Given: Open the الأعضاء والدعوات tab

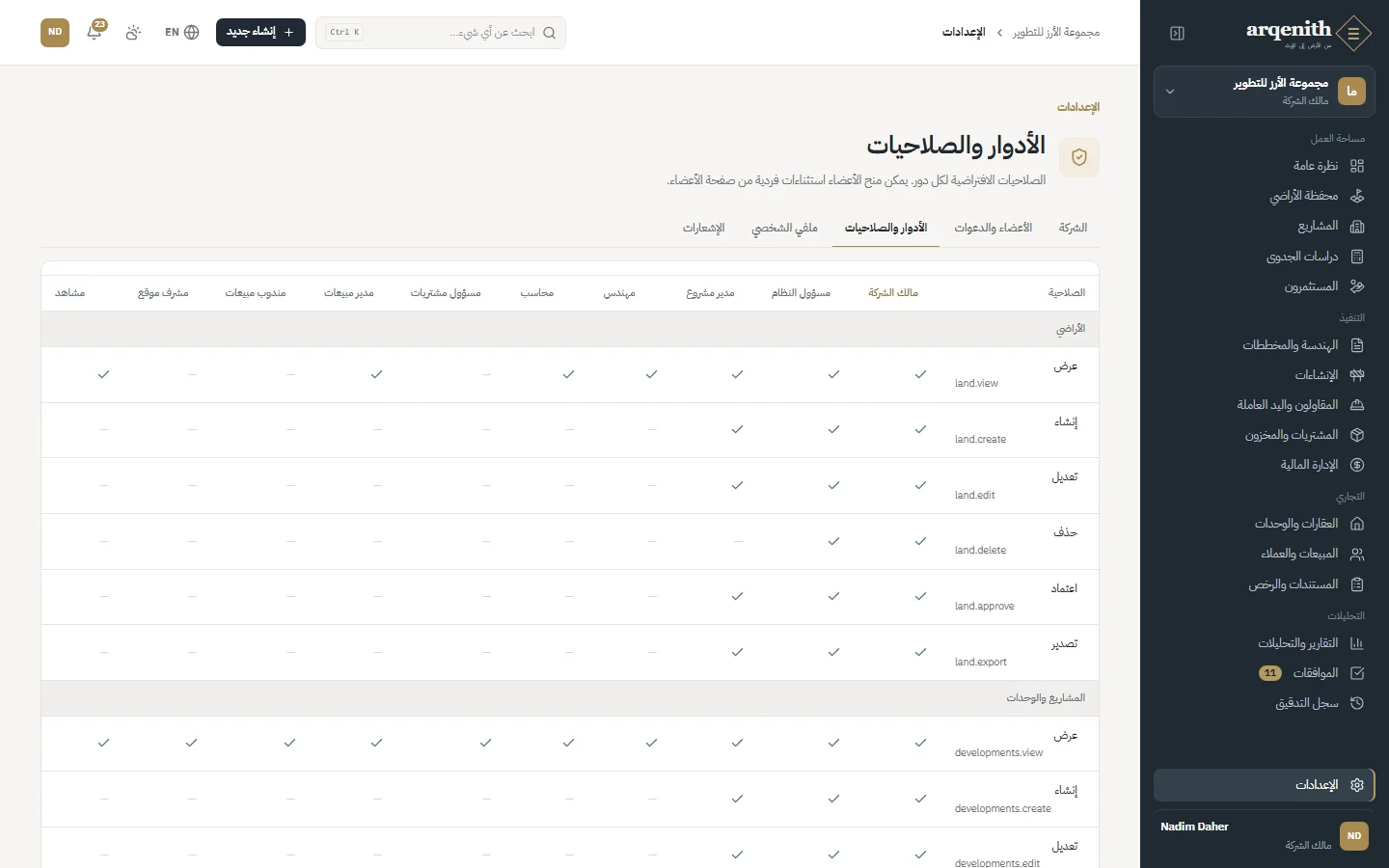Looking at the screenshot, I should tap(994, 228).
